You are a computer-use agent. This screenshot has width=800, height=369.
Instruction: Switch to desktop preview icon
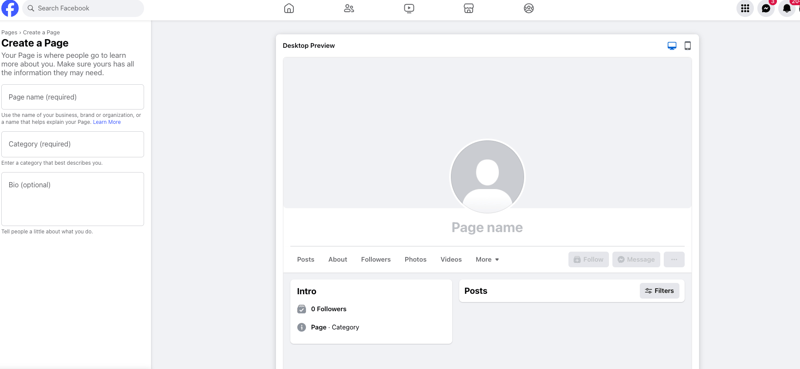pyautogui.click(x=672, y=46)
